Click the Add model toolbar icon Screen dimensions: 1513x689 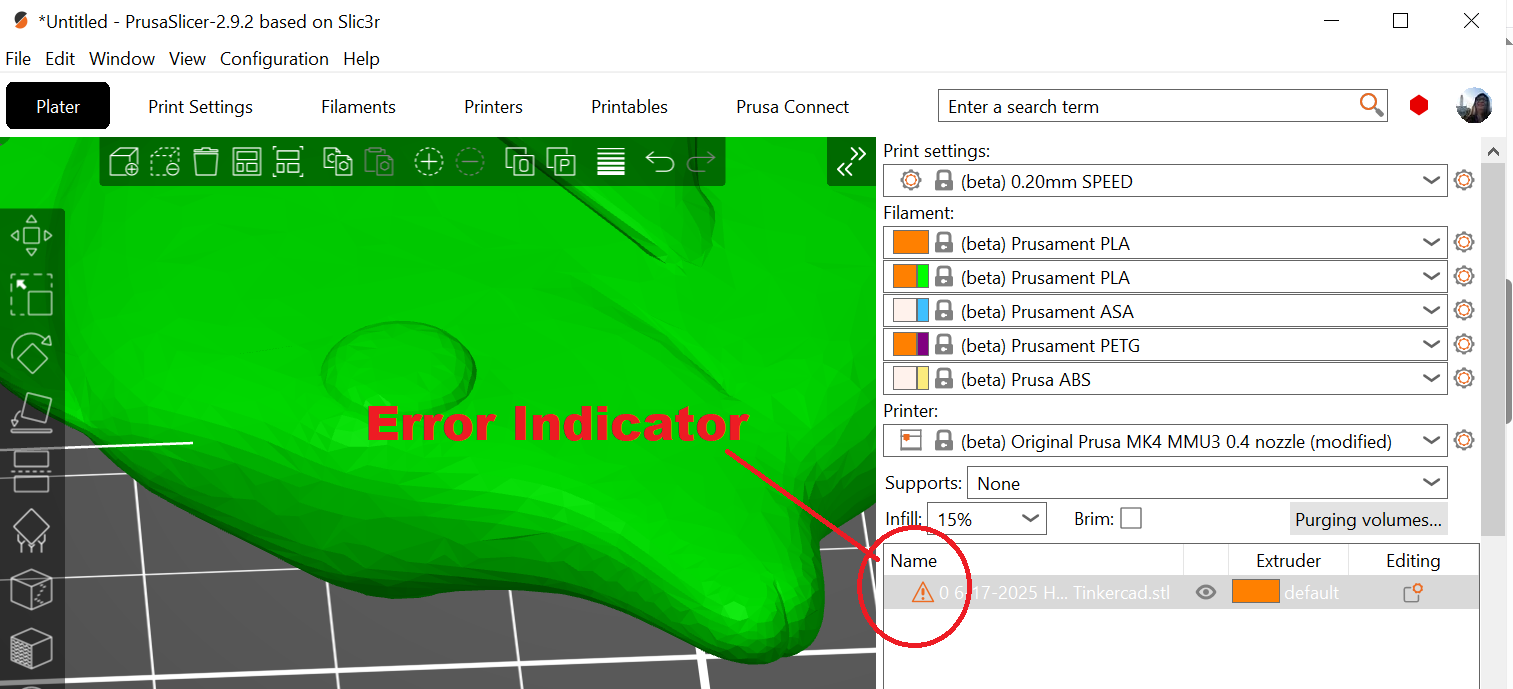coord(124,162)
